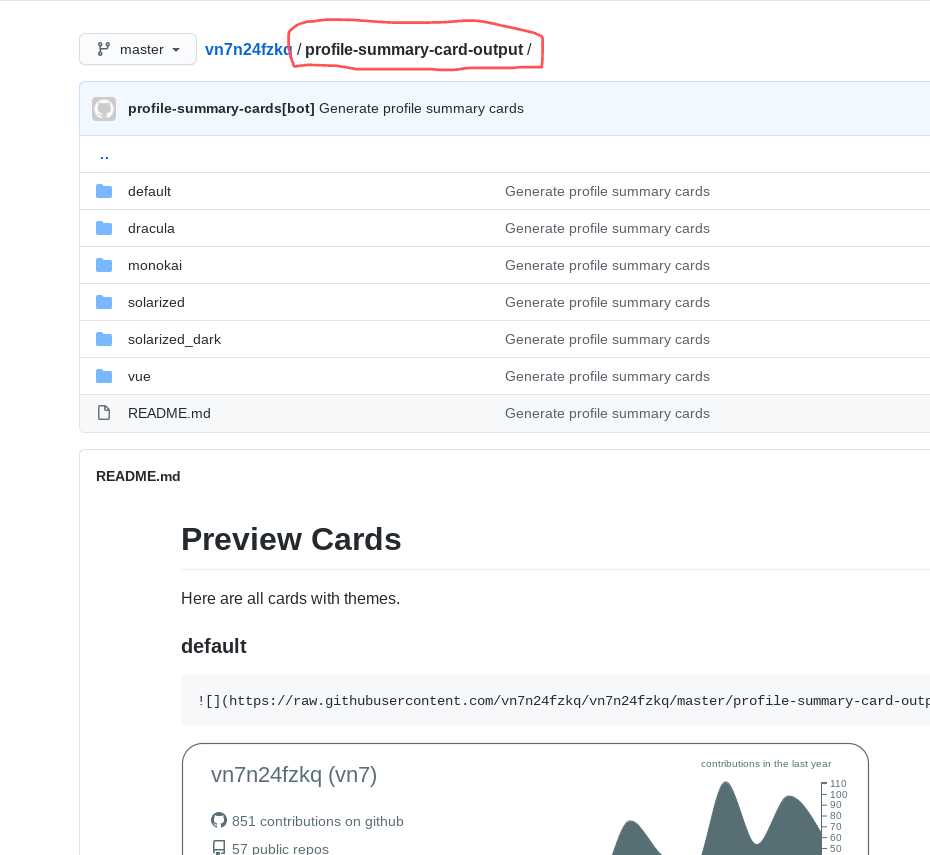930x855 pixels.
Task: Open the solarized folder
Action: point(156,302)
